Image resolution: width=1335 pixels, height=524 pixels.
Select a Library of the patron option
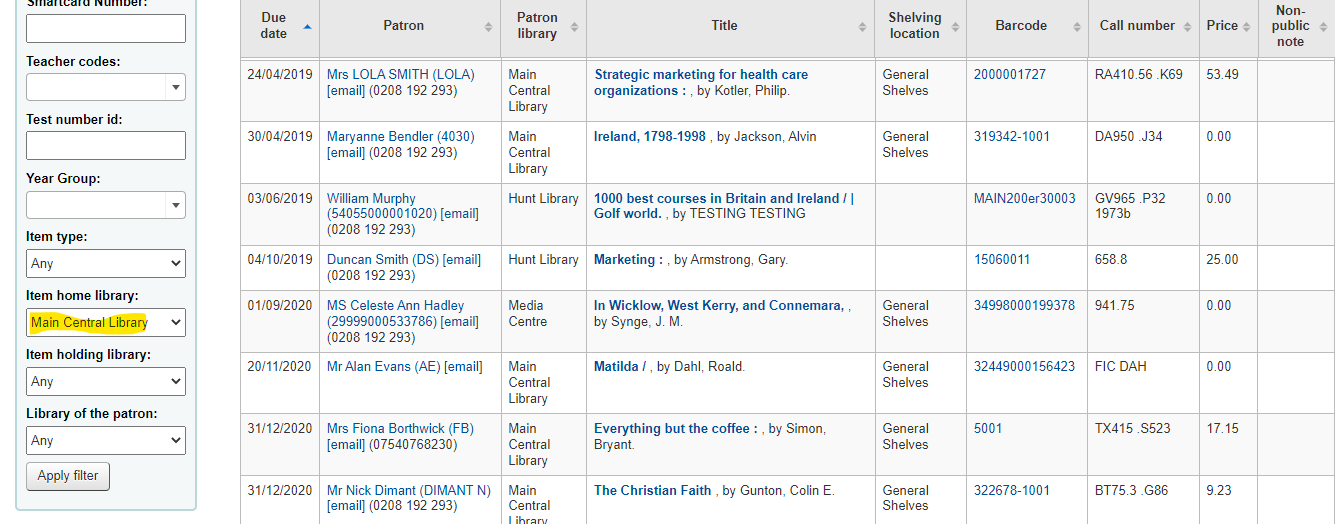point(106,440)
